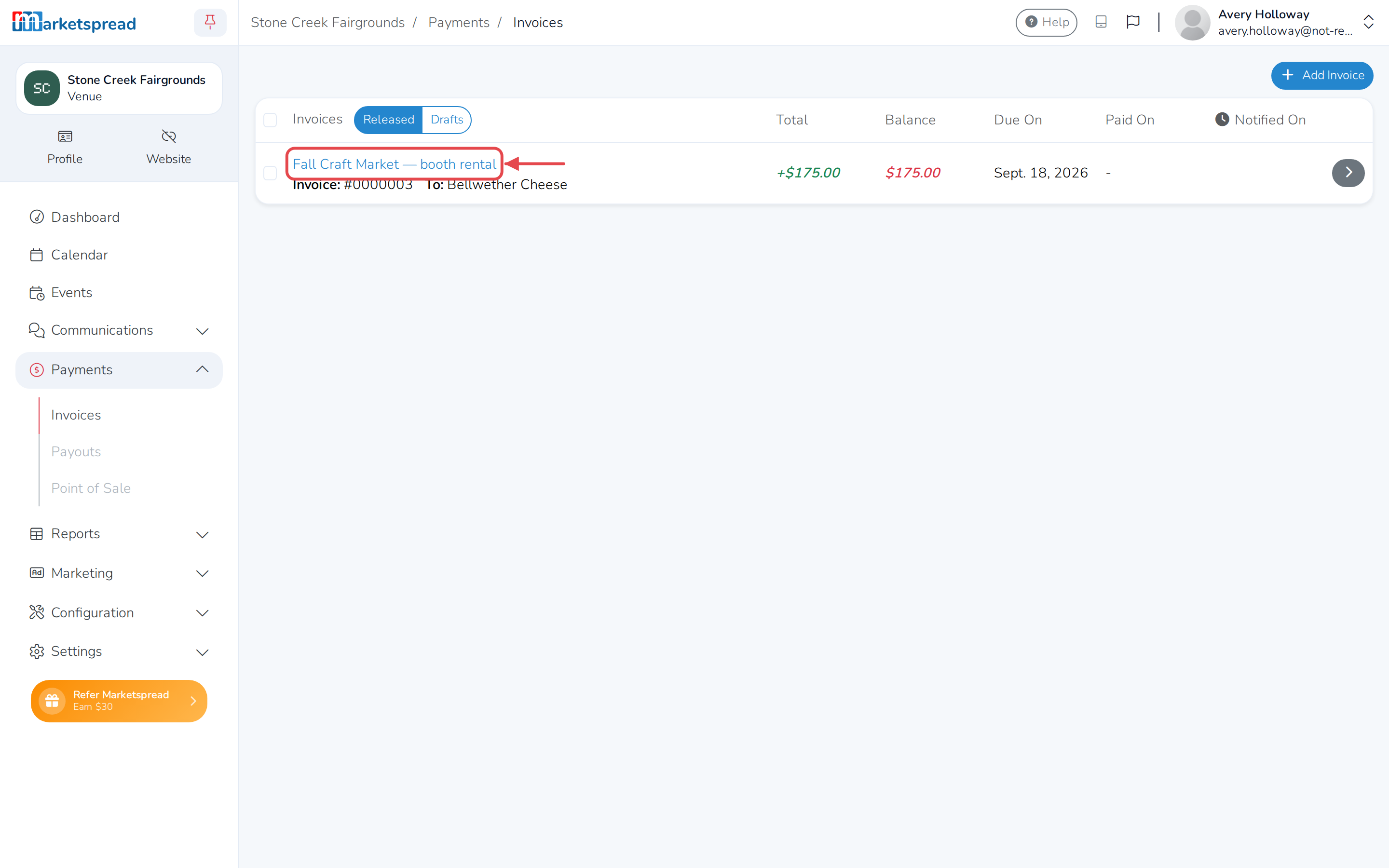The image size is (1389, 868).
Task: Expand the Reports menu
Action: point(119,534)
